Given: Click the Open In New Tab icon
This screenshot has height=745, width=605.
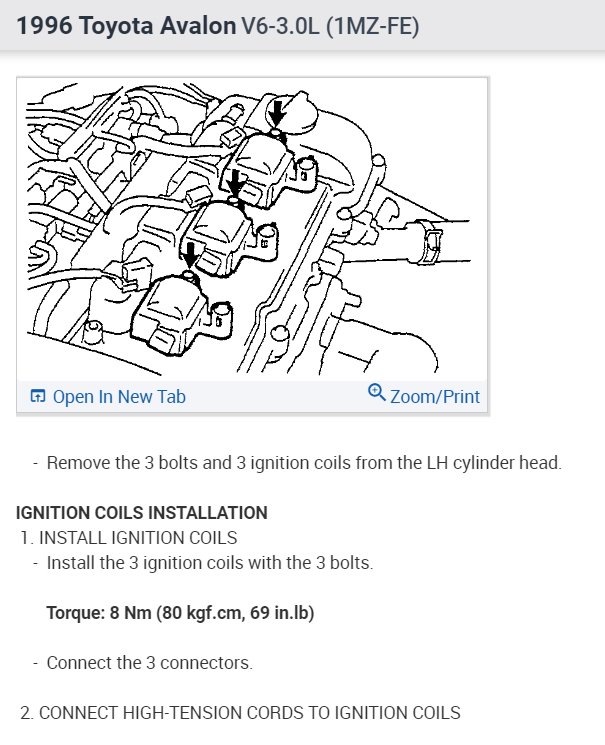Looking at the screenshot, I should 38,396.
